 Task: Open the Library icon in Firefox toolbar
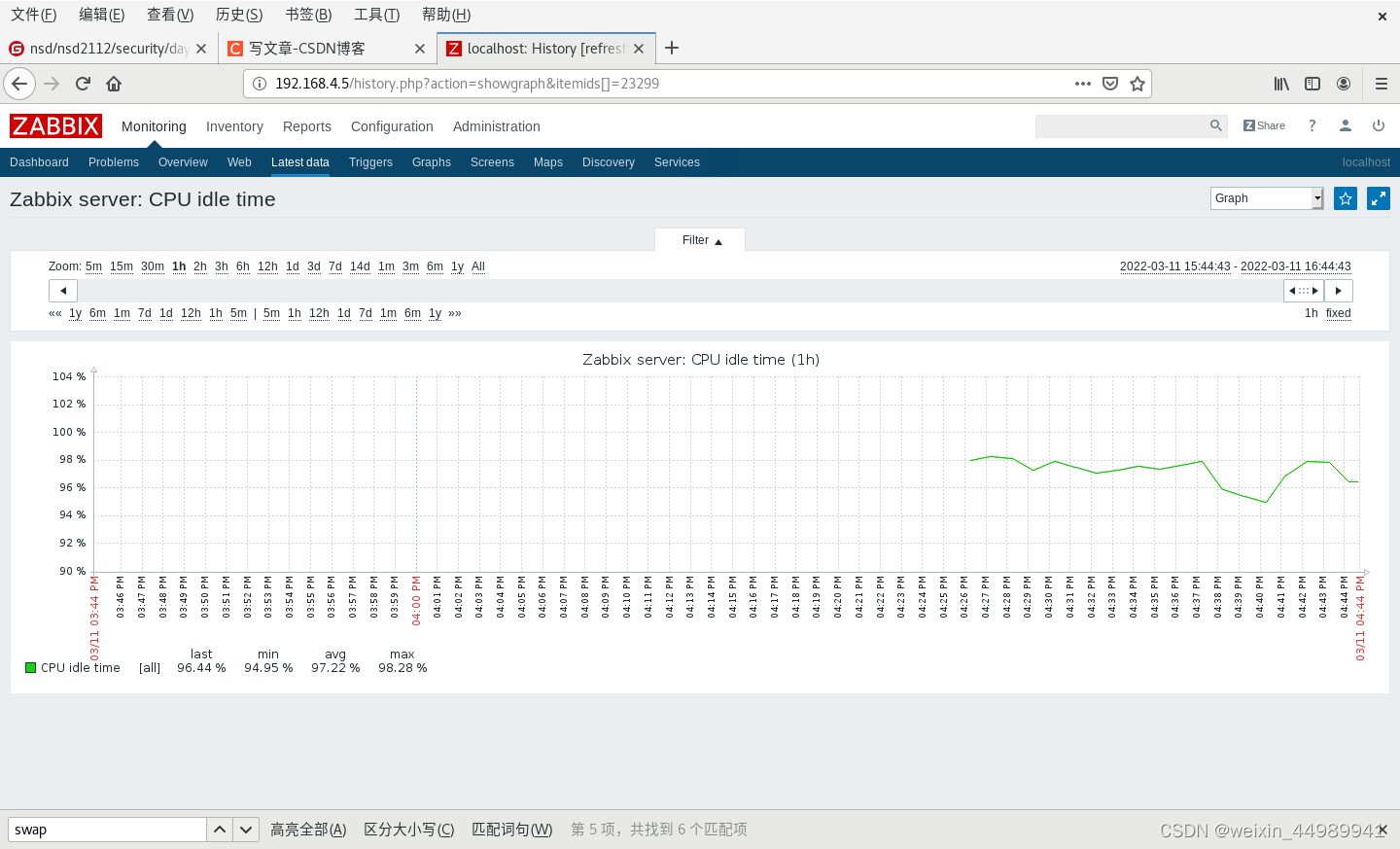[1281, 84]
